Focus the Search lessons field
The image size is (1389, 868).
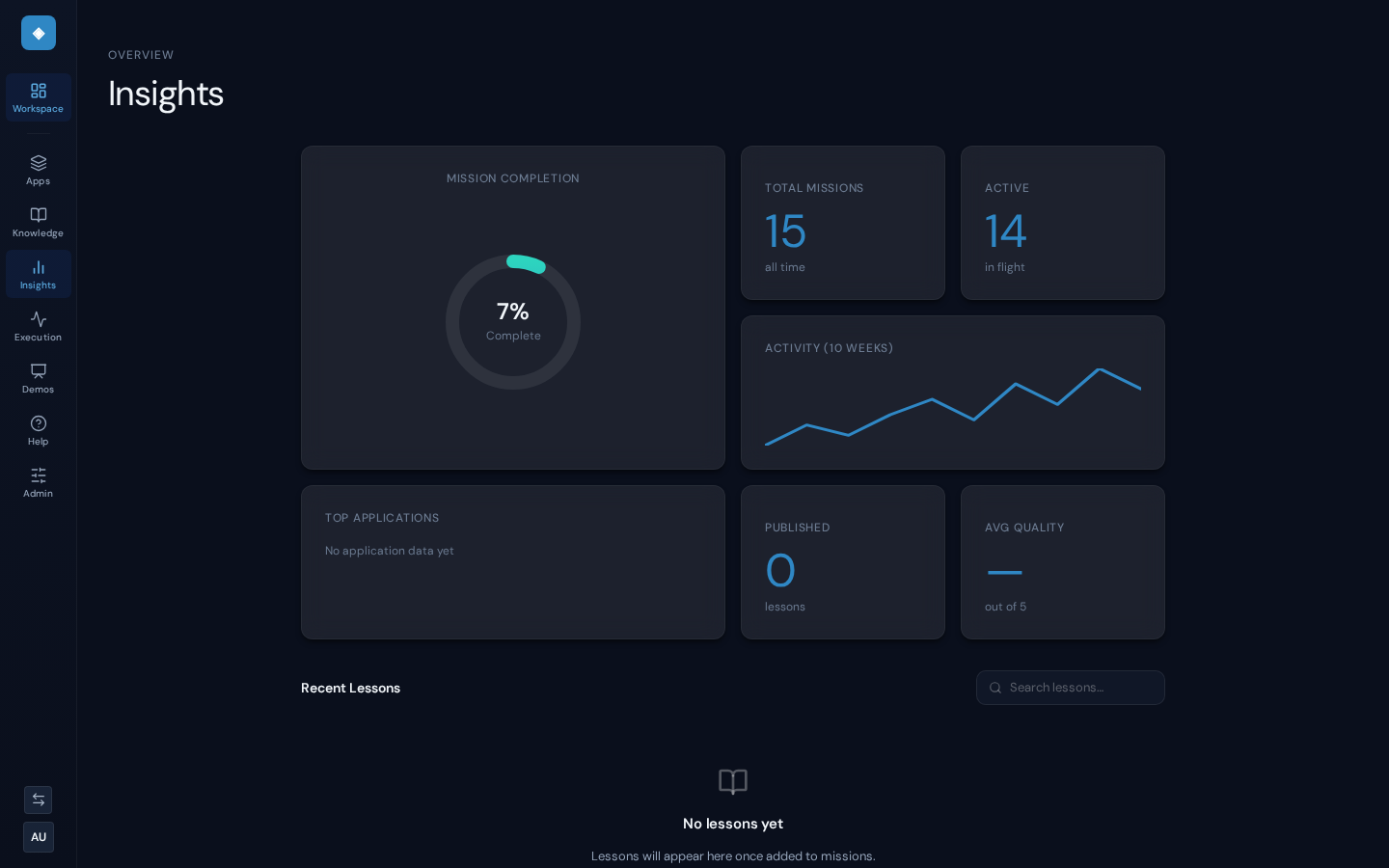(1071, 688)
